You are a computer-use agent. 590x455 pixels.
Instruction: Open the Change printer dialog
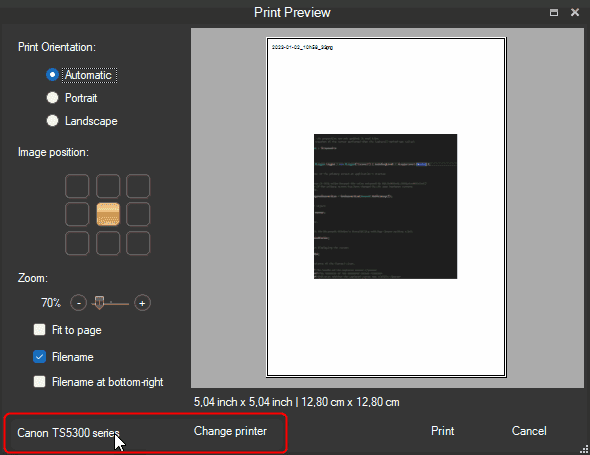tap(230, 431)
